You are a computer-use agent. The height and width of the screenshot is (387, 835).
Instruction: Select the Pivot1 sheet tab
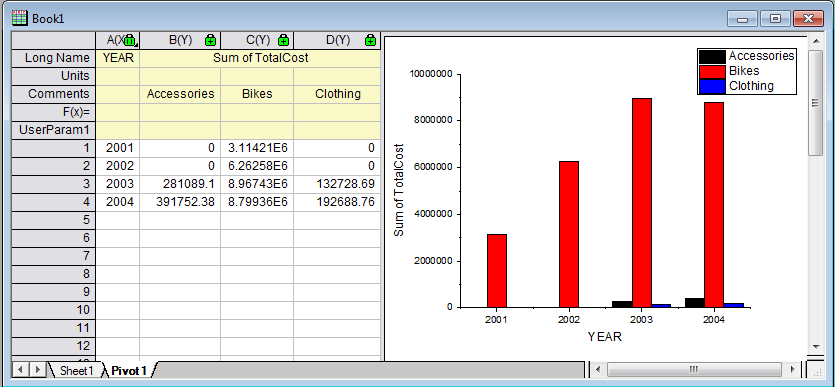click(128, 370)
